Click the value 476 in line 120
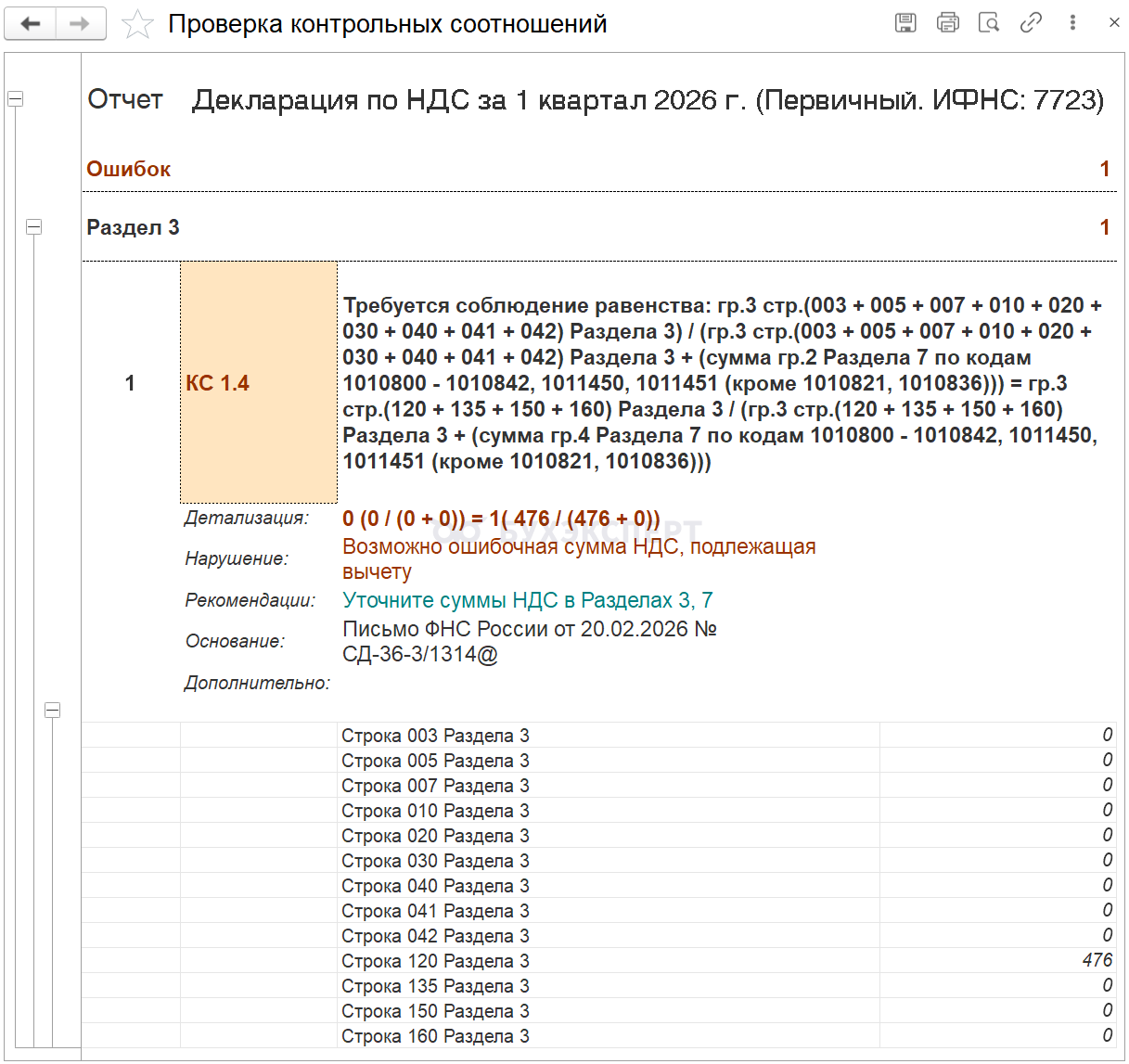Image resolution: width=1129 pixels, height=1064 pixels. (1097, 960)
